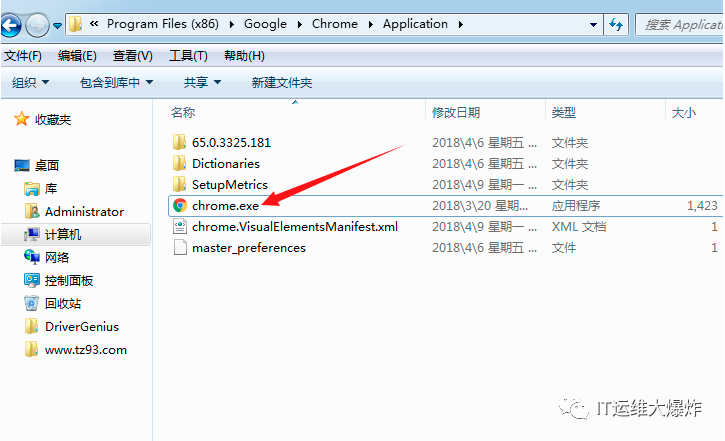
Task: Sort by the 修改日期 column header
Action: pyautogui.click(x=456, y=112)
